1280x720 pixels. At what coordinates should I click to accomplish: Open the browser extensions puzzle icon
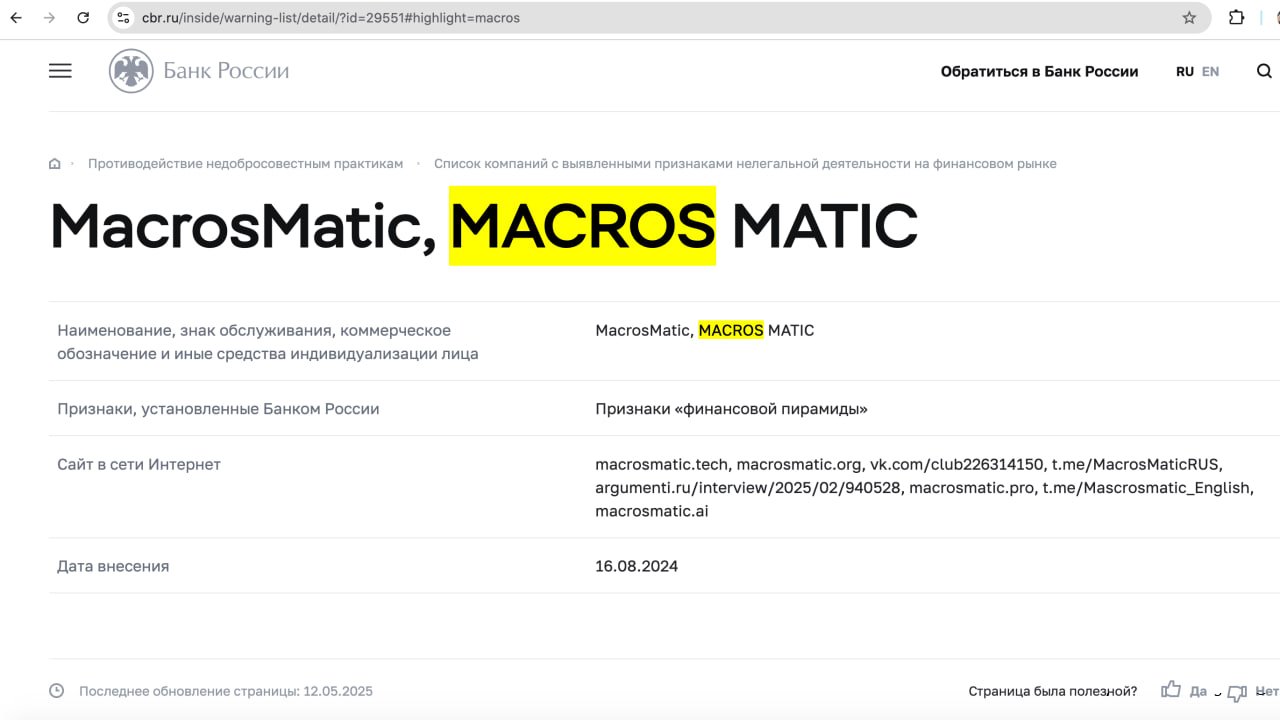click(x=1237, y=17)
